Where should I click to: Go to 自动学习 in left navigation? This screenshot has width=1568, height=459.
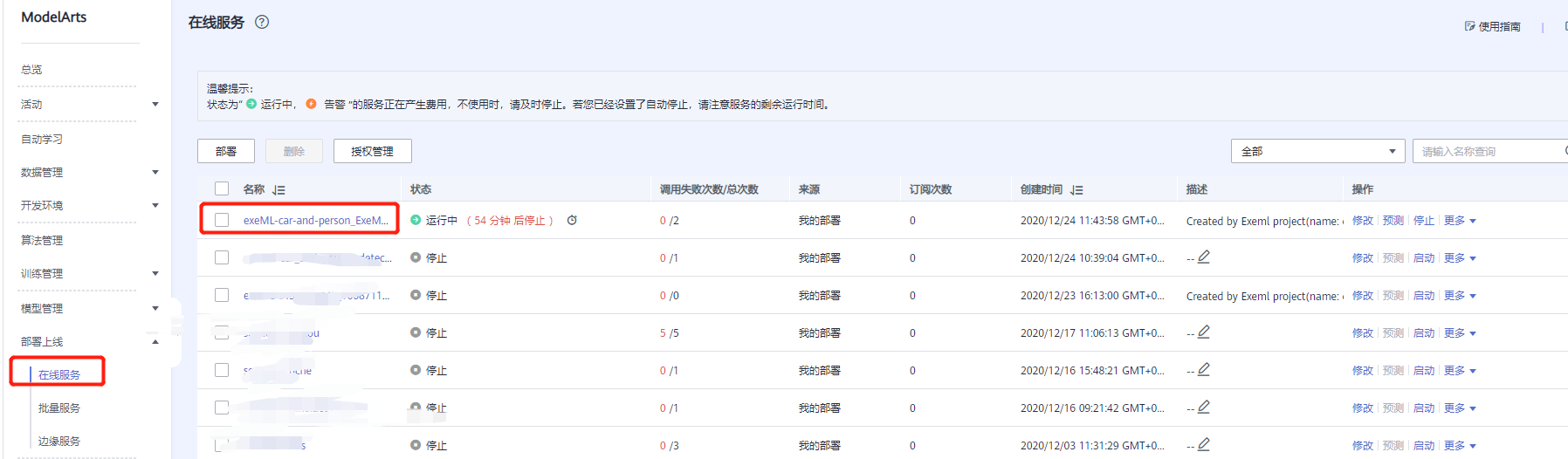pos(42,140)
